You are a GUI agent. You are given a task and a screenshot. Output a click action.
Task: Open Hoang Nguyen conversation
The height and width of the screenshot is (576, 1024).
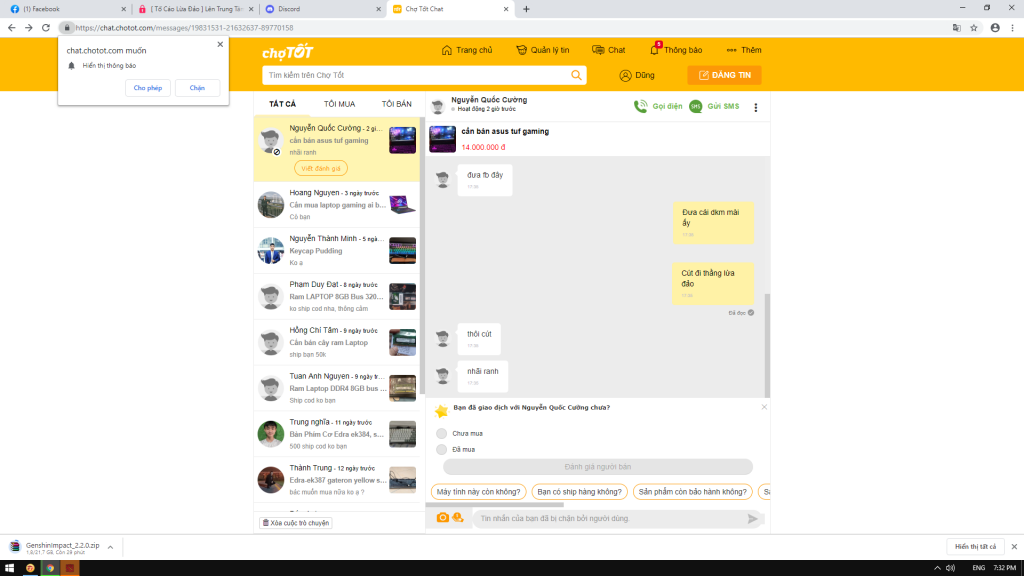337,204
